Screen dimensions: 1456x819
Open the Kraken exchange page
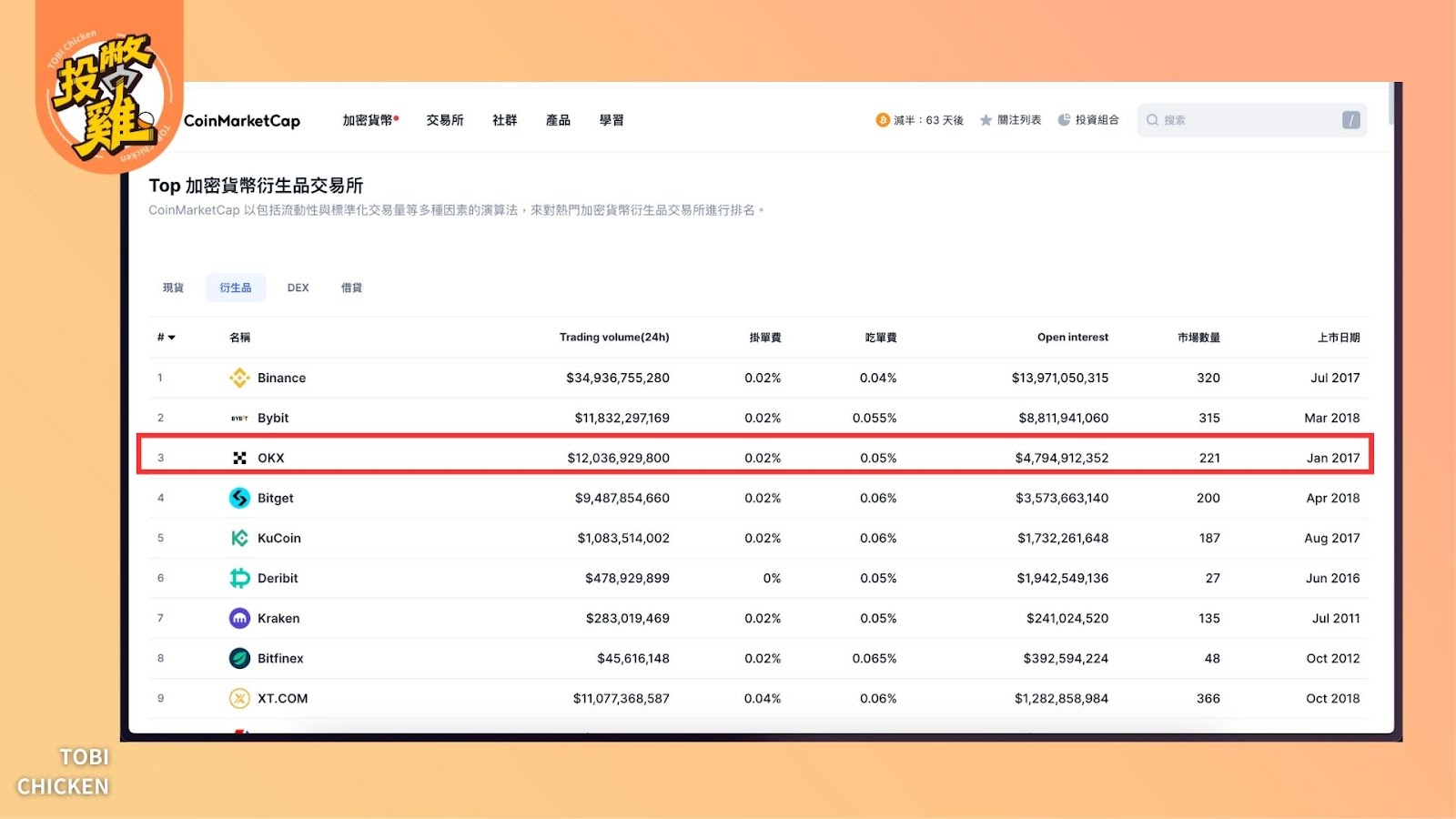(x=278, y=618)
